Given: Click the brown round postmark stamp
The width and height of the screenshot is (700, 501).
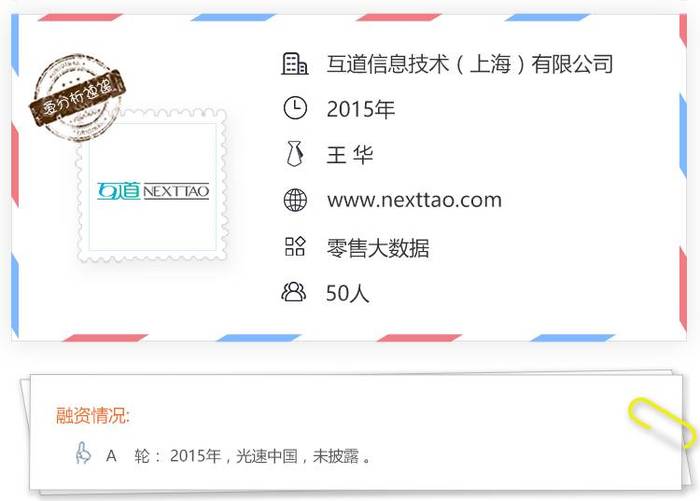Looking at the screenshot, I should (x=77, y=96).
